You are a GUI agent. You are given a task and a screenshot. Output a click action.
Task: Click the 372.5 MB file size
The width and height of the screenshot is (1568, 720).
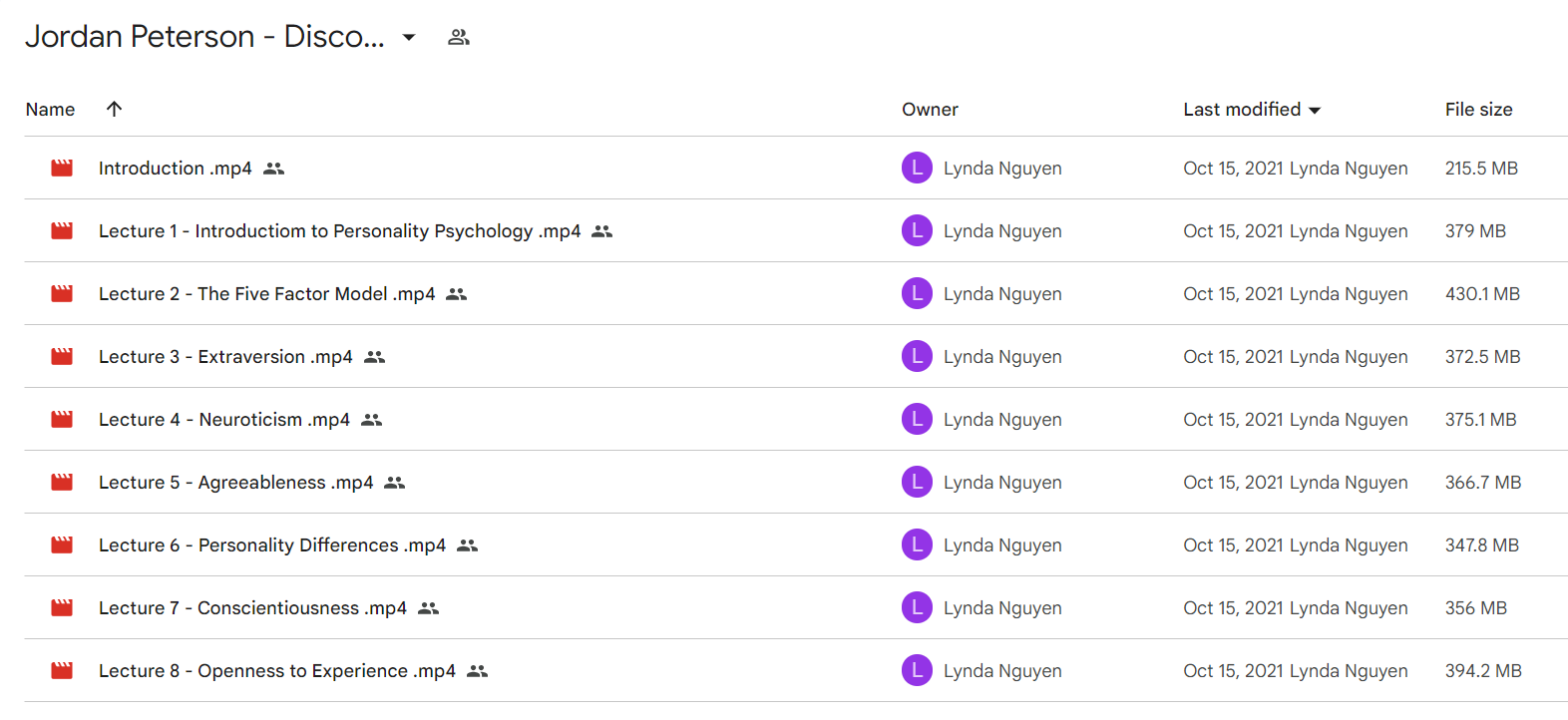click(1482, 357)
